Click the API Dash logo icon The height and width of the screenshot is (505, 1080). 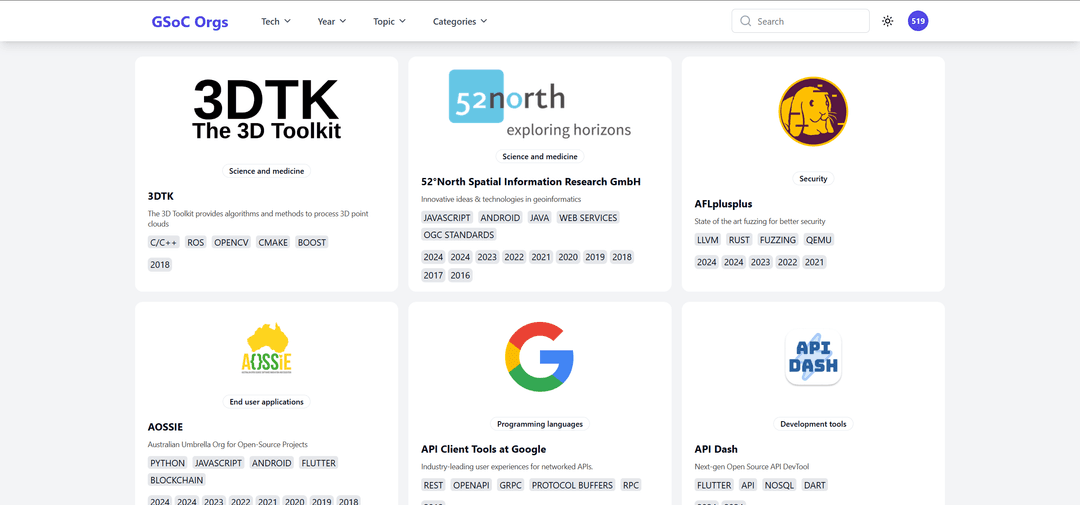pos(813,357)
